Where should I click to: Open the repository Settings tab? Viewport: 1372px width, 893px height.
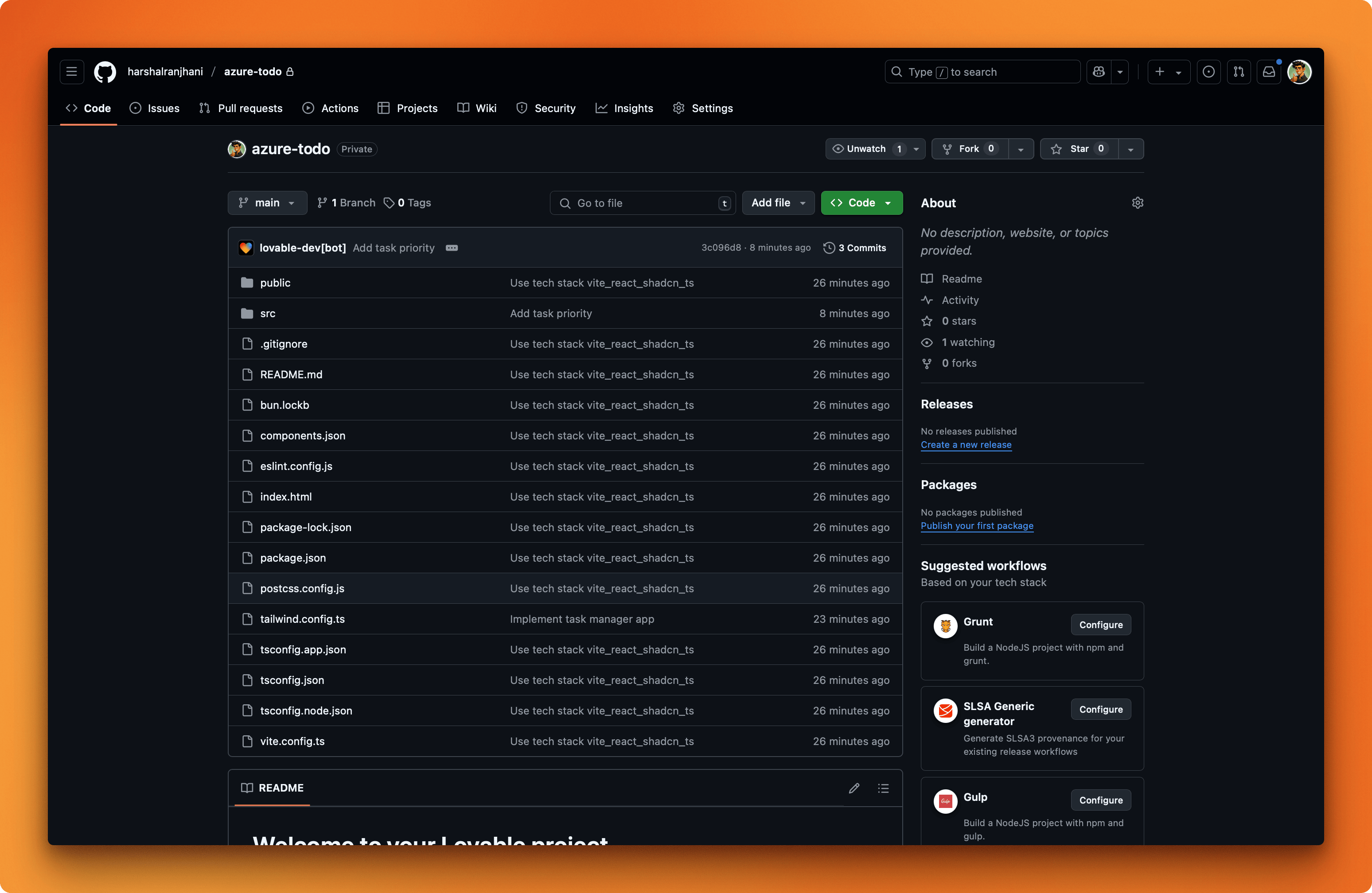(x=703, y=109)
